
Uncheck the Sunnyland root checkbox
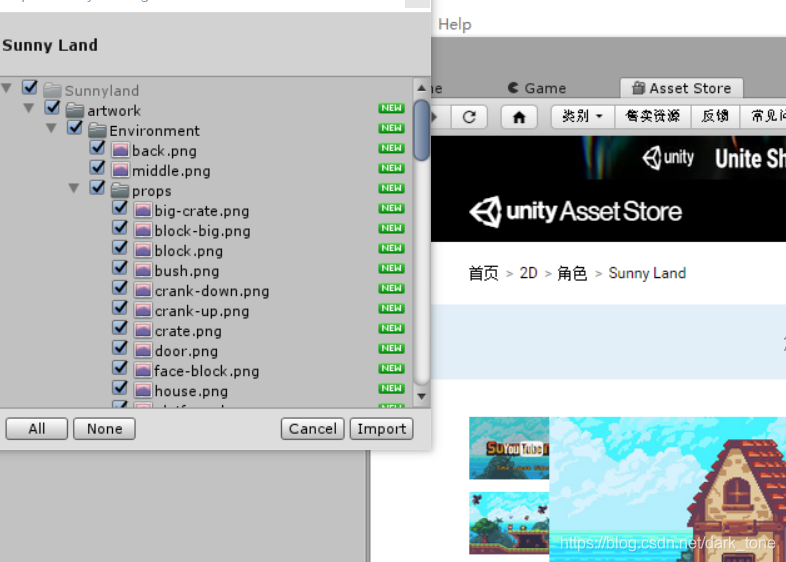click(x=30, y=87)
